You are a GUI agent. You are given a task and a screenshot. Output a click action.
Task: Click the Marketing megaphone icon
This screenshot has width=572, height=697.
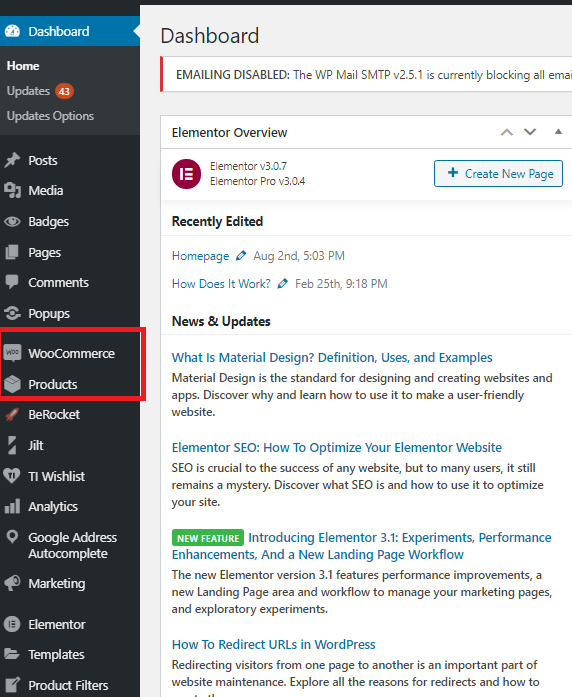[x=12, y=583]
